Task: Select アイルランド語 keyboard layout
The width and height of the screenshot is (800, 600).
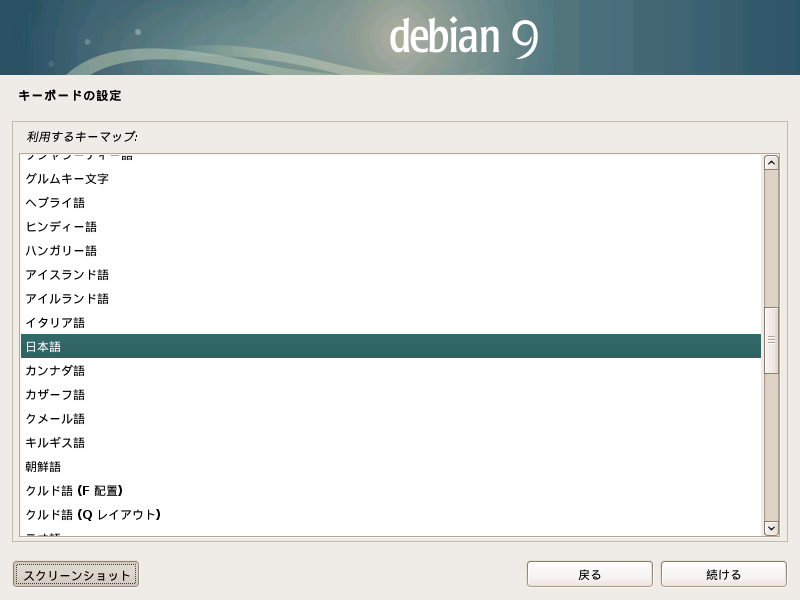Action: [67, 299]
